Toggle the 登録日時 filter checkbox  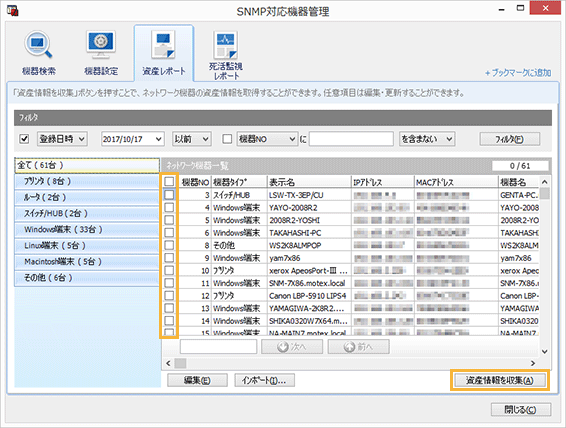coord(24,139)
